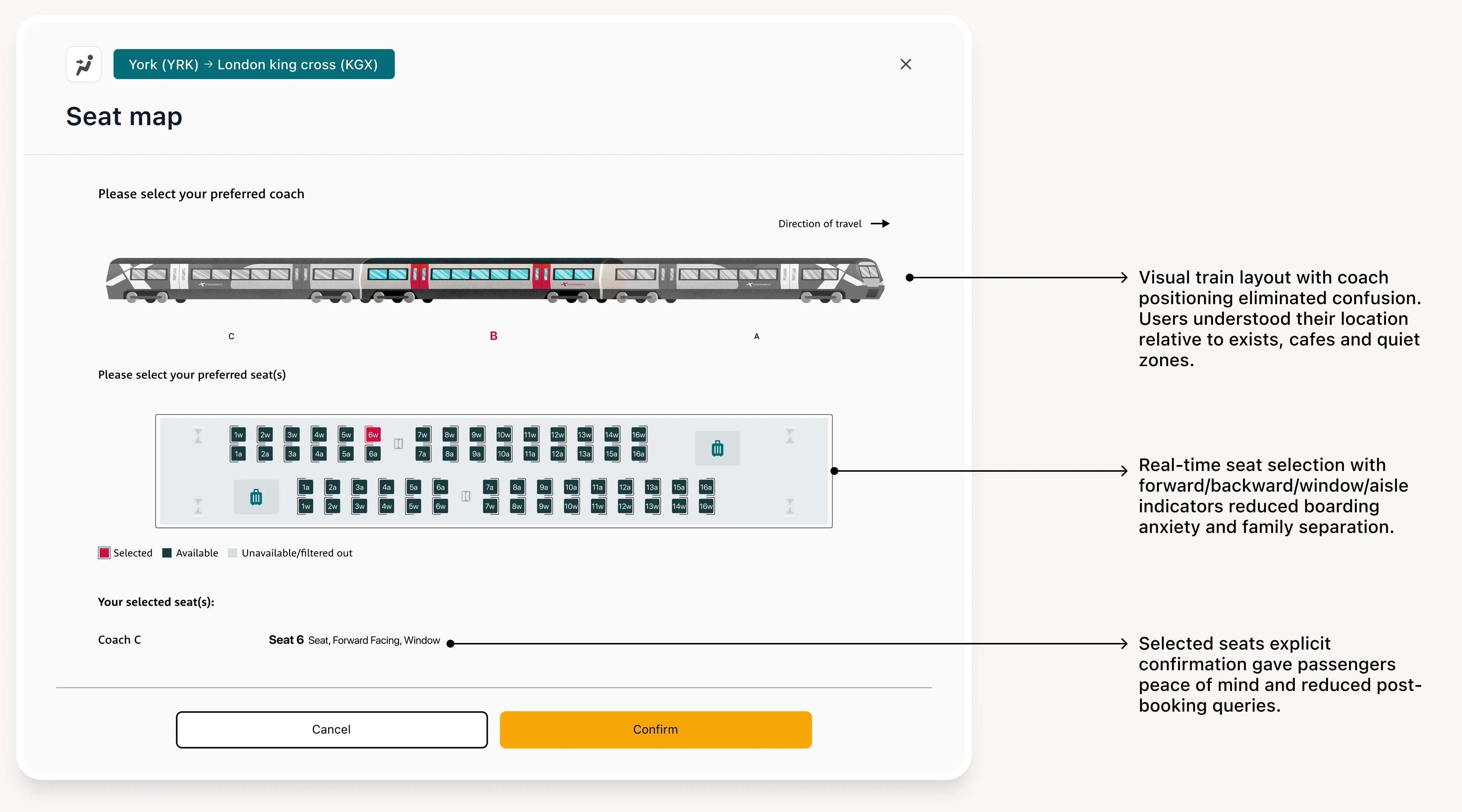Click the app logo icon top left

83,63
